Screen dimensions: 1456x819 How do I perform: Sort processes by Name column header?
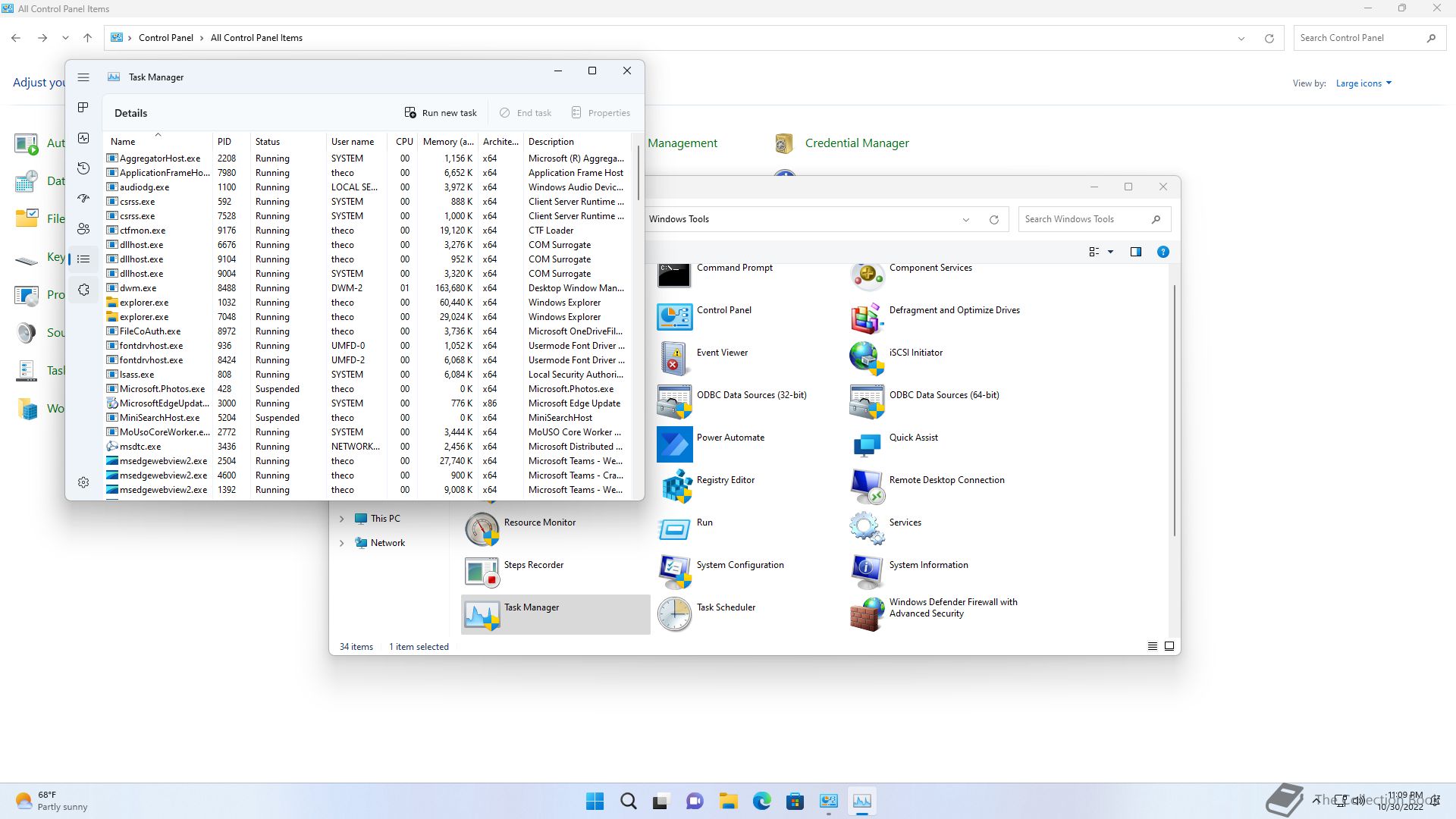(158, 142)
